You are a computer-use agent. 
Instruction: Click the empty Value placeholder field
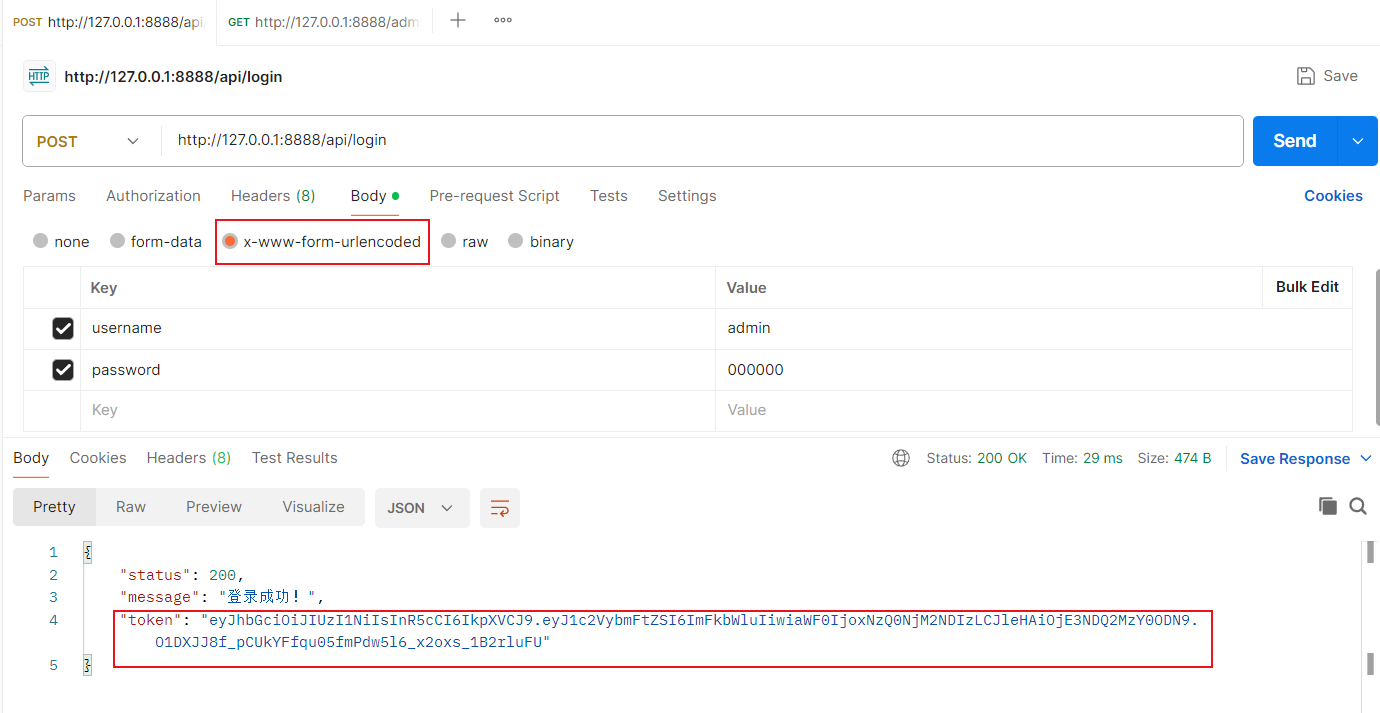point(1034,410)
